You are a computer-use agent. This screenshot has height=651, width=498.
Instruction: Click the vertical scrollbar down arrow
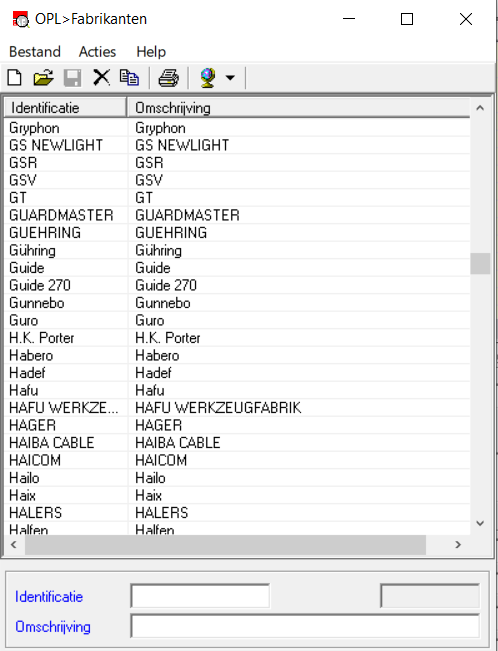[480, 524]
